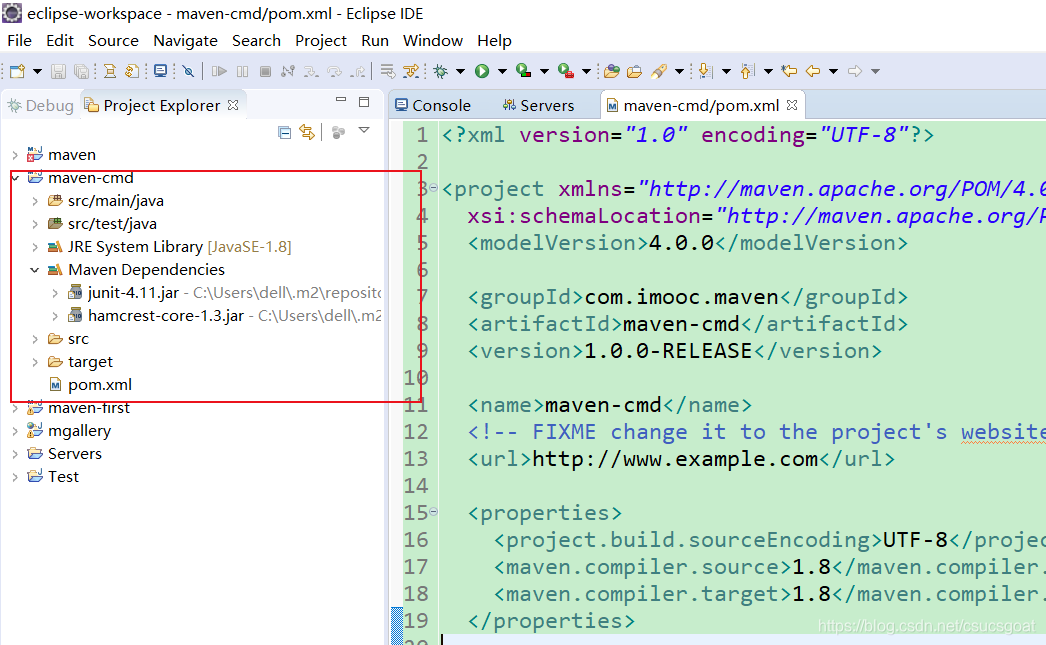This screenshot has width=1046, height=645.
Task: Collapse the Maven Dependencies node
Action: coord(35,270)
